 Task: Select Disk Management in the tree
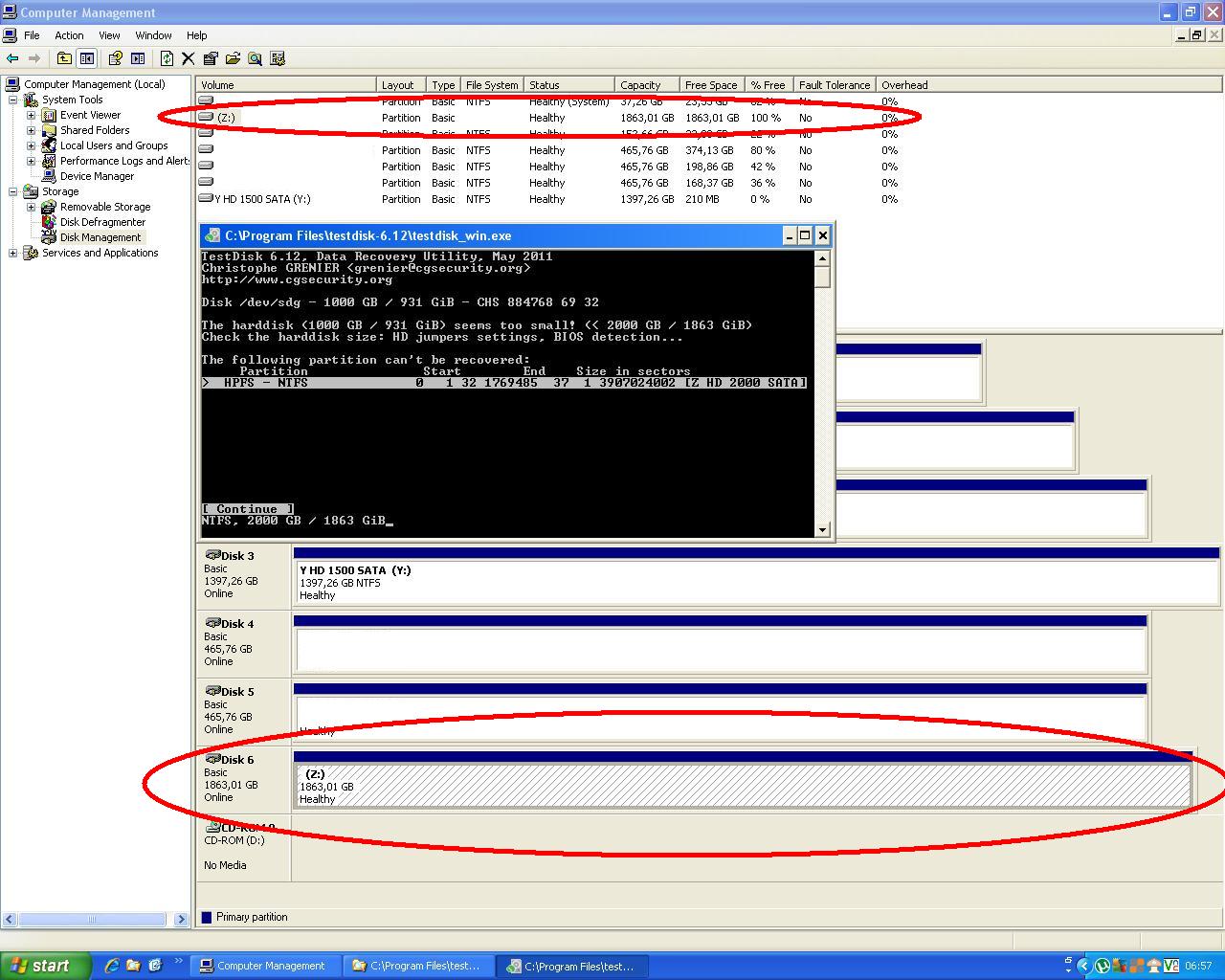point(100,237)
